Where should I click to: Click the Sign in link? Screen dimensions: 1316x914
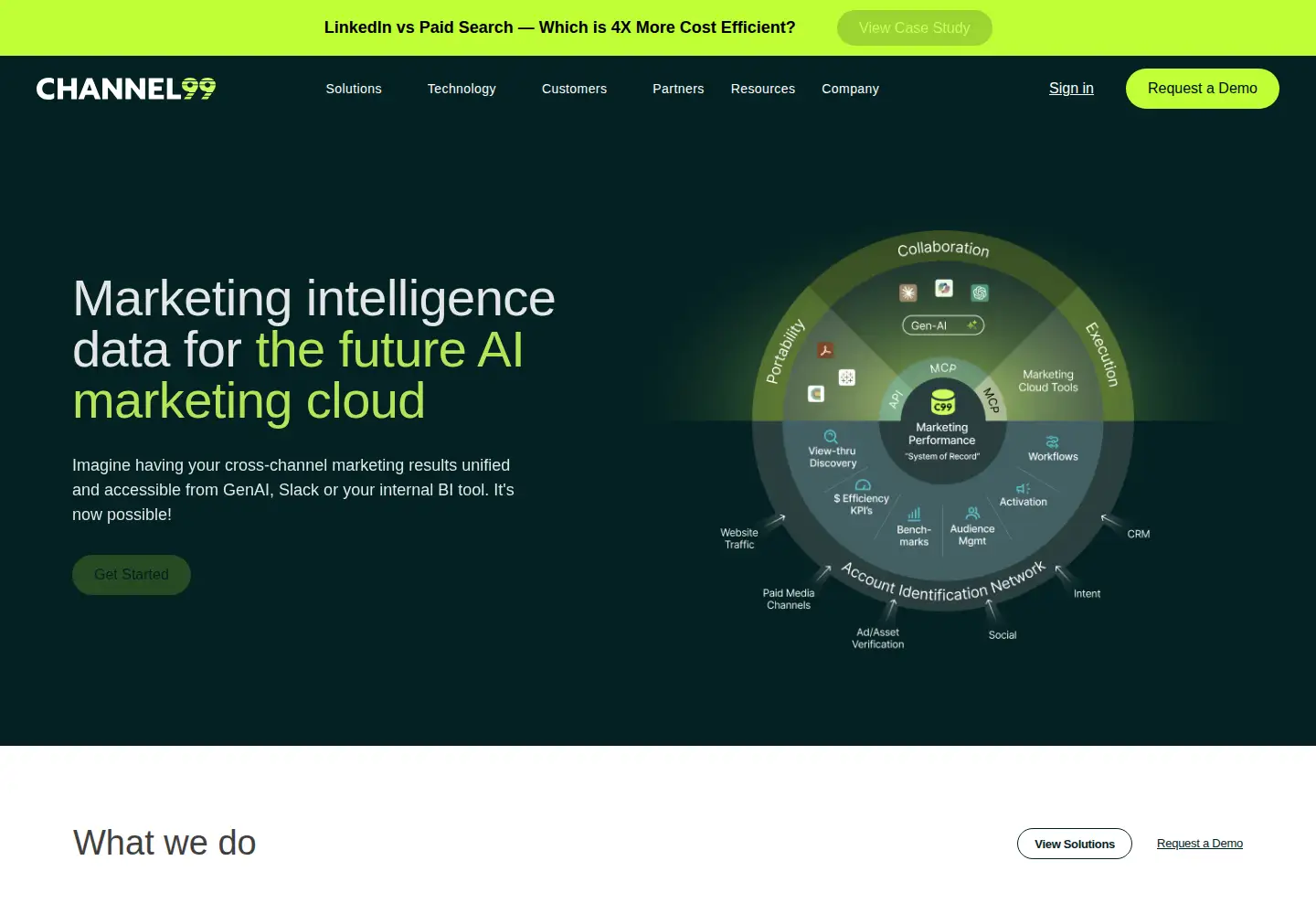(x=1071, y=89)
